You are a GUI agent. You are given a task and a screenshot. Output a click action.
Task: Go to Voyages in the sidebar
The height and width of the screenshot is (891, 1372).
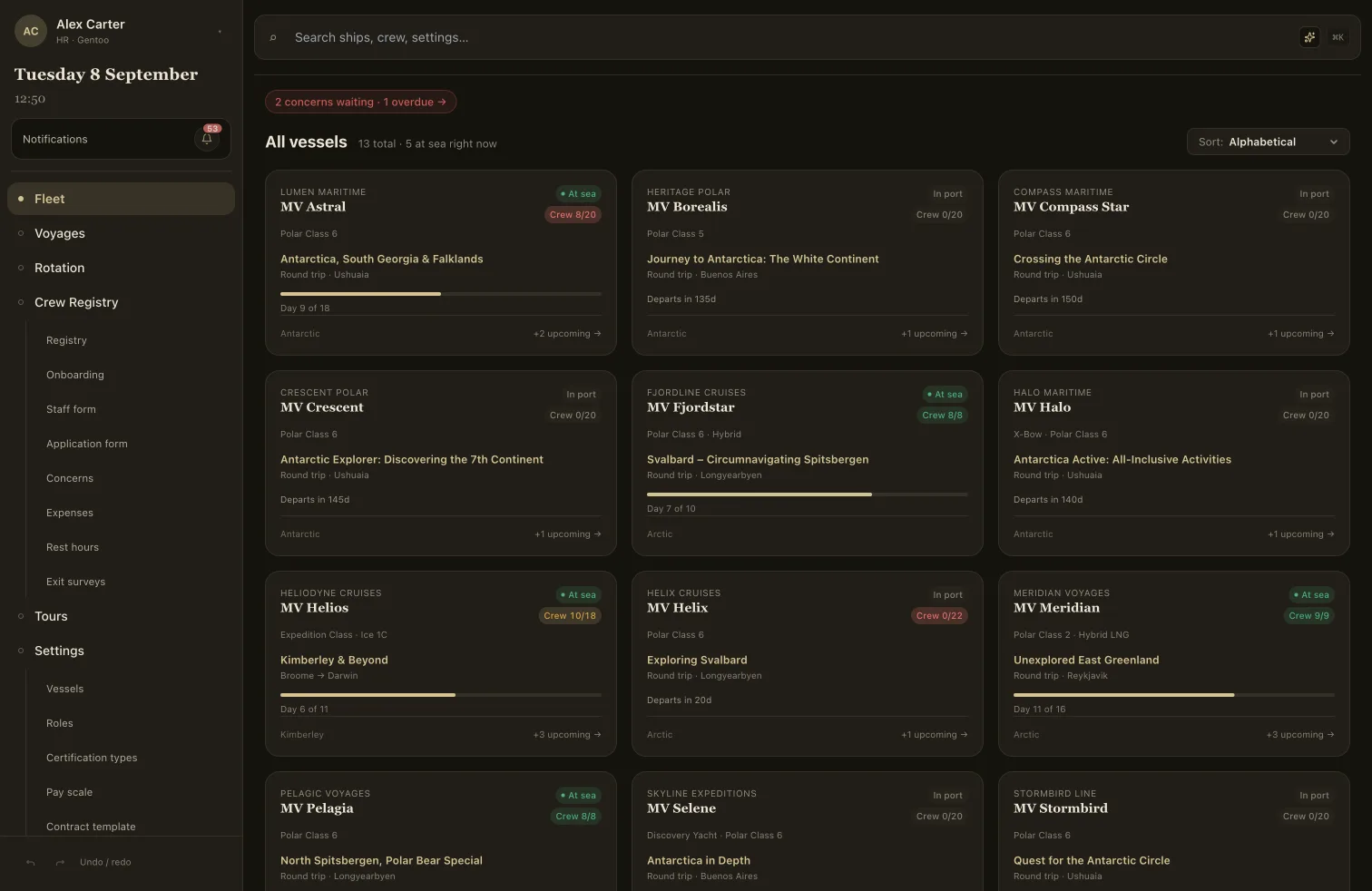tap(121, 233)
